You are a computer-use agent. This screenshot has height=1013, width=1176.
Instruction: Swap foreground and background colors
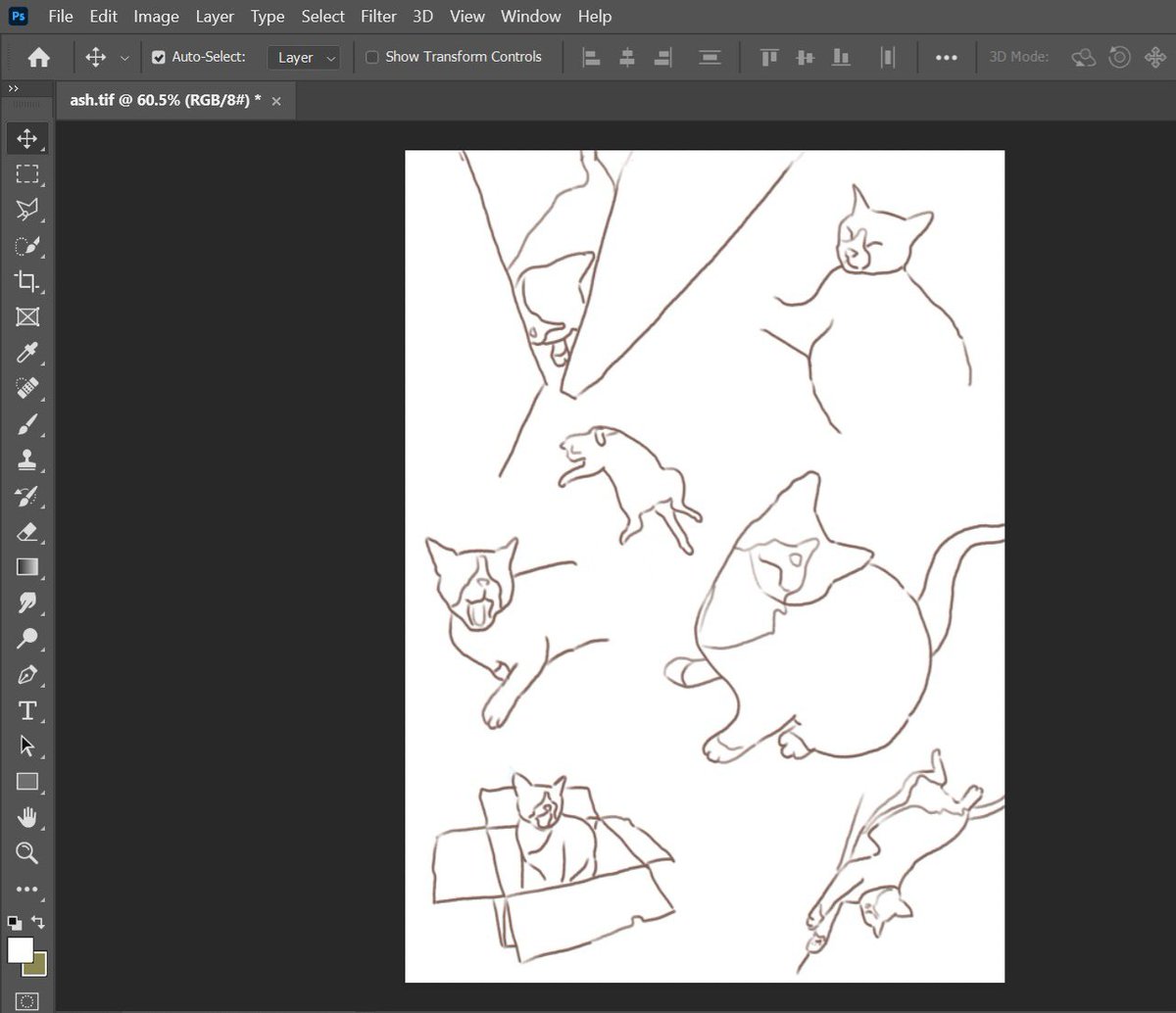point(40,922)
